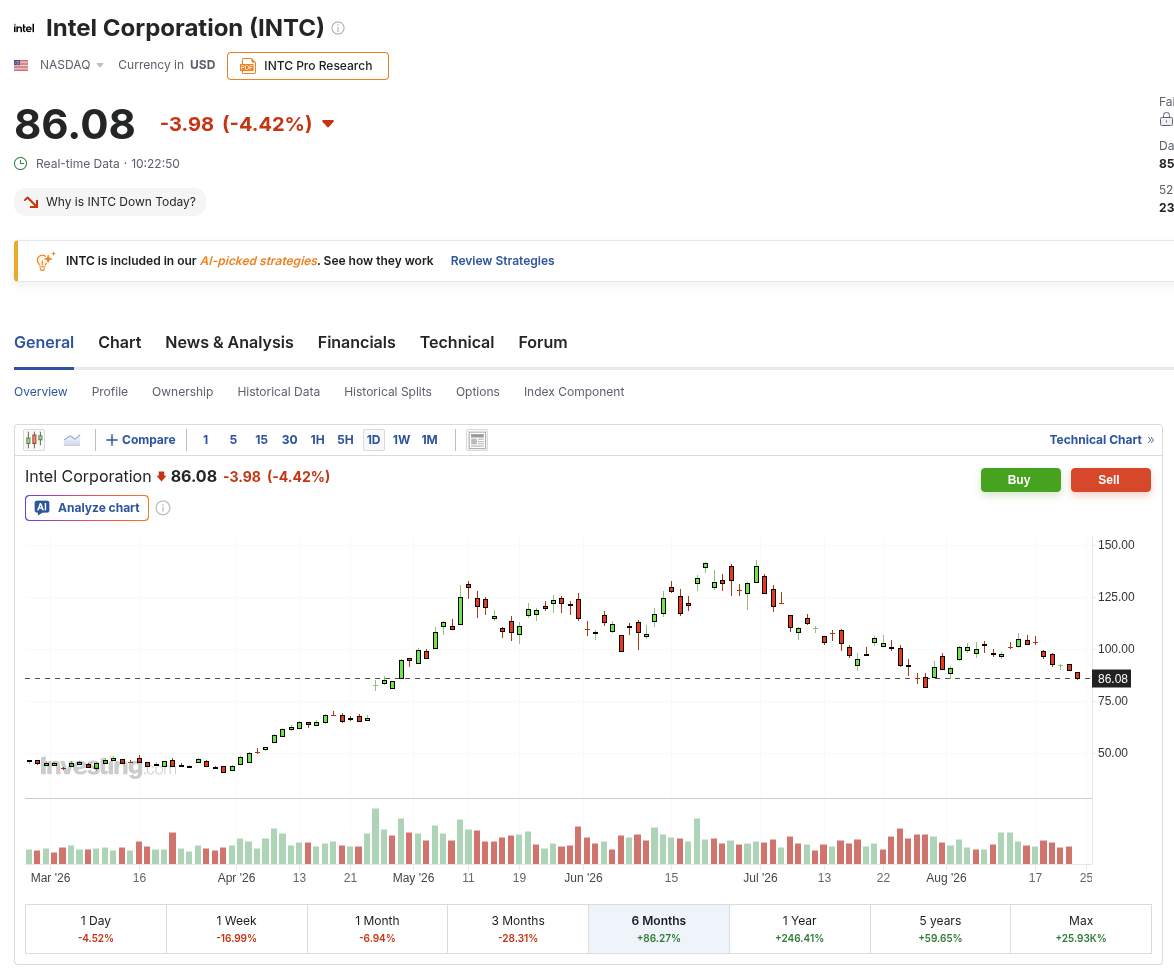Open the Review Strategies link
The image size is (1174, 980).
click(x=502, y=261)
